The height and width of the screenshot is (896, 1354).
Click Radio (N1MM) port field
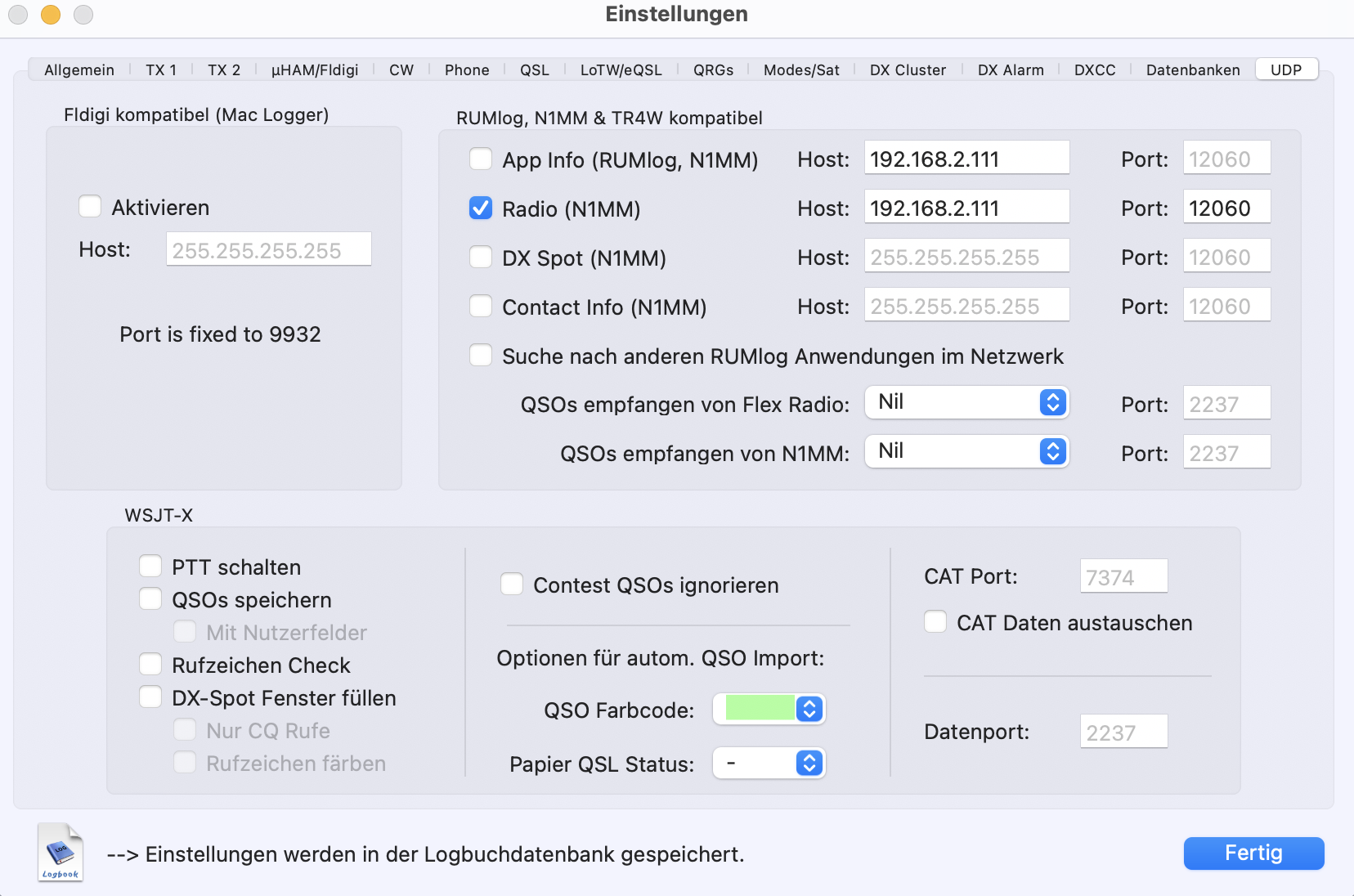[x=1227, y=207]
